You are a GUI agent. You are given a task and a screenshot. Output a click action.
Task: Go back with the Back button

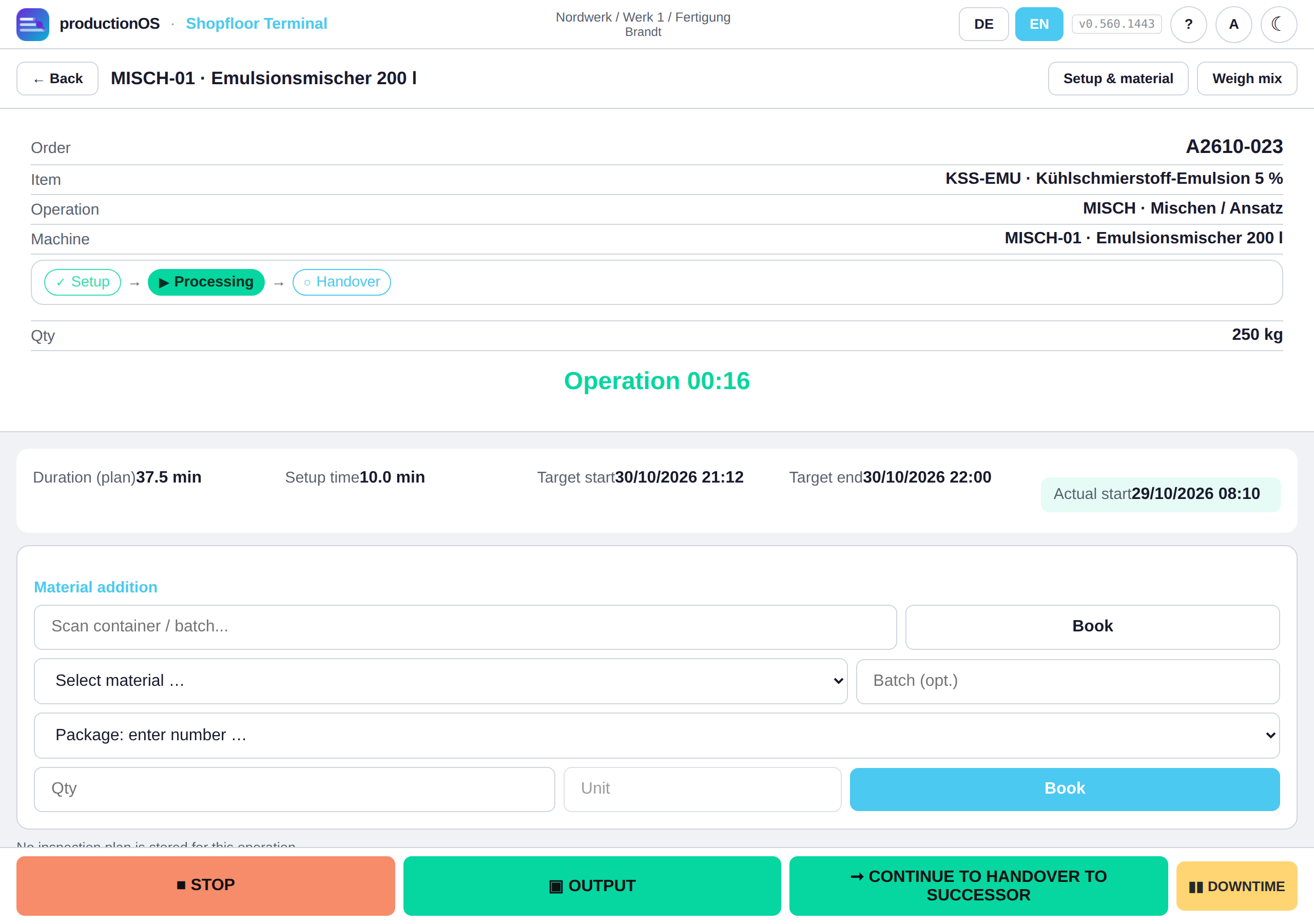pos(57,79)
